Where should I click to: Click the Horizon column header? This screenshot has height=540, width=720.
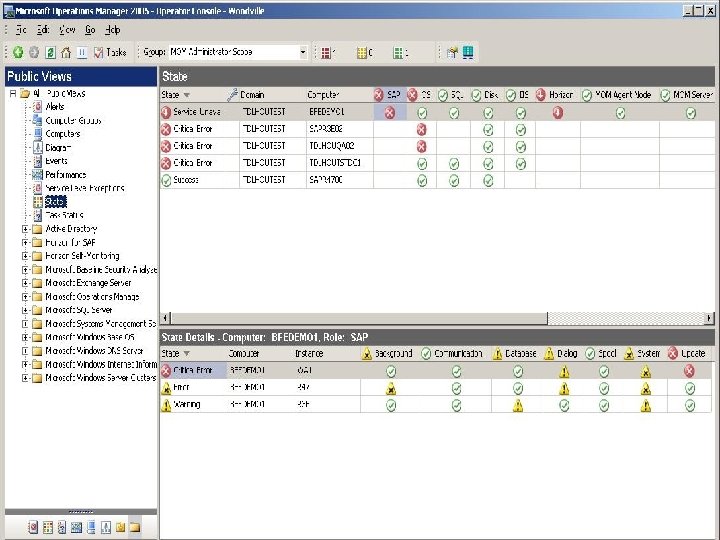(557, 95)
